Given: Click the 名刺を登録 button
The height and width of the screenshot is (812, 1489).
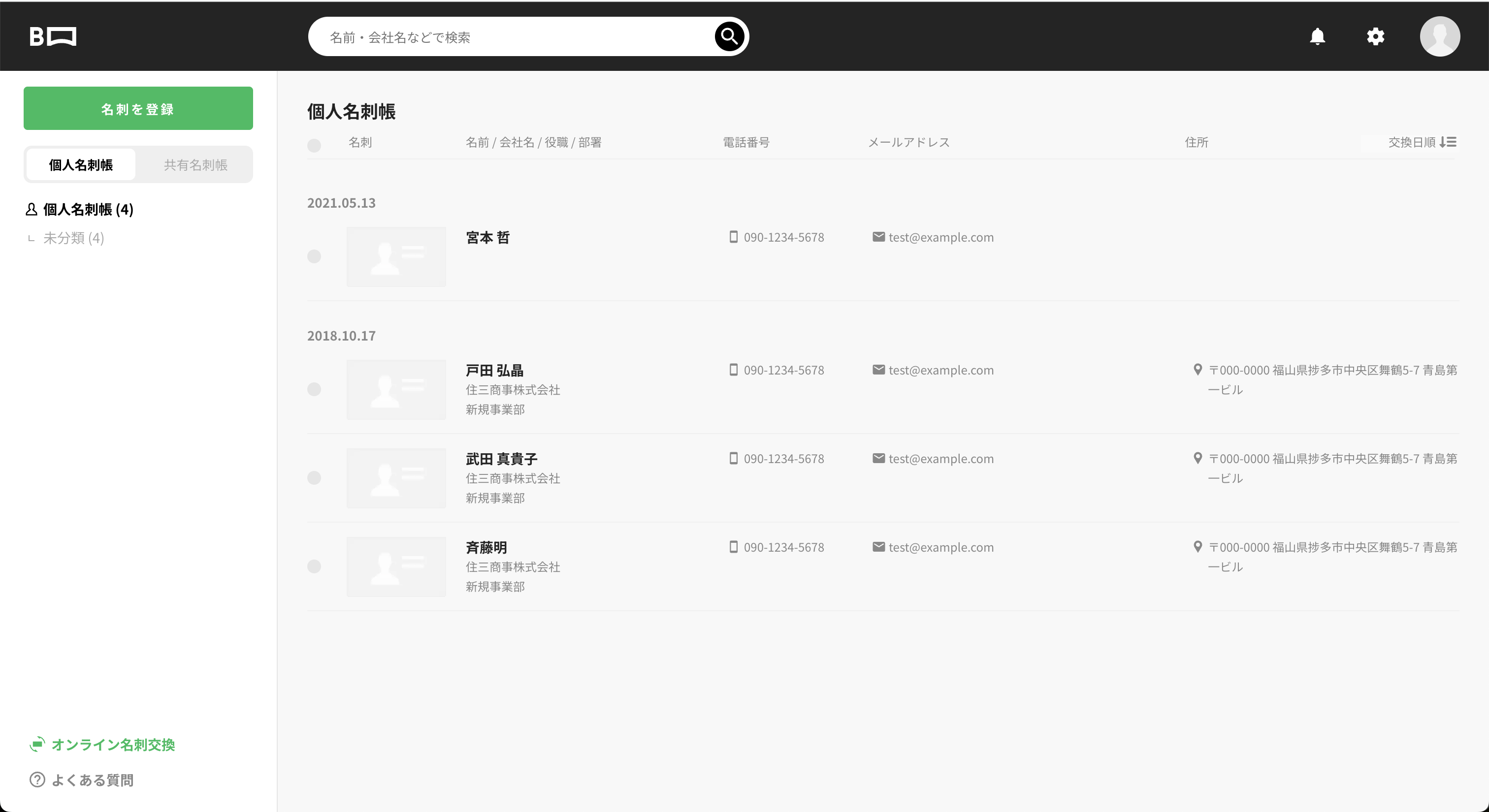Looking at the screenshot, I should coord(137,108).
